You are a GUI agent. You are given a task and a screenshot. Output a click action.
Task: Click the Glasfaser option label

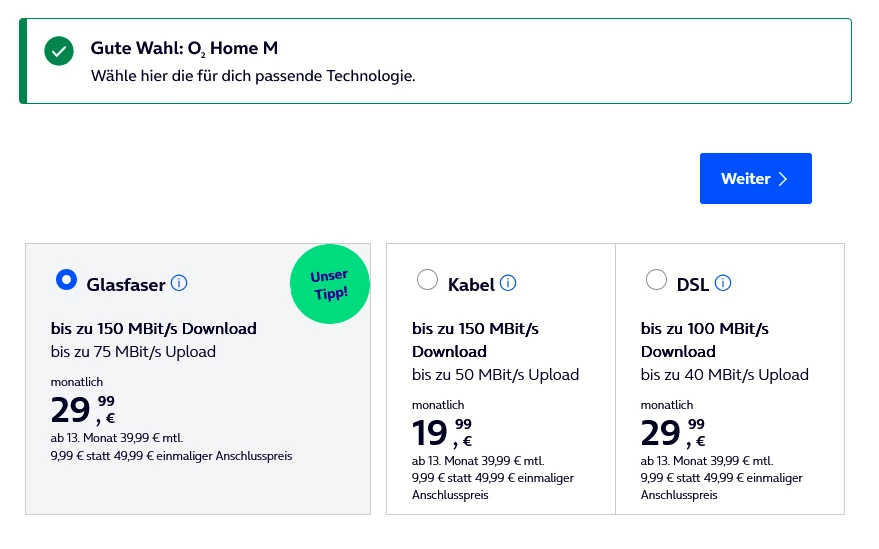(126, 285)
